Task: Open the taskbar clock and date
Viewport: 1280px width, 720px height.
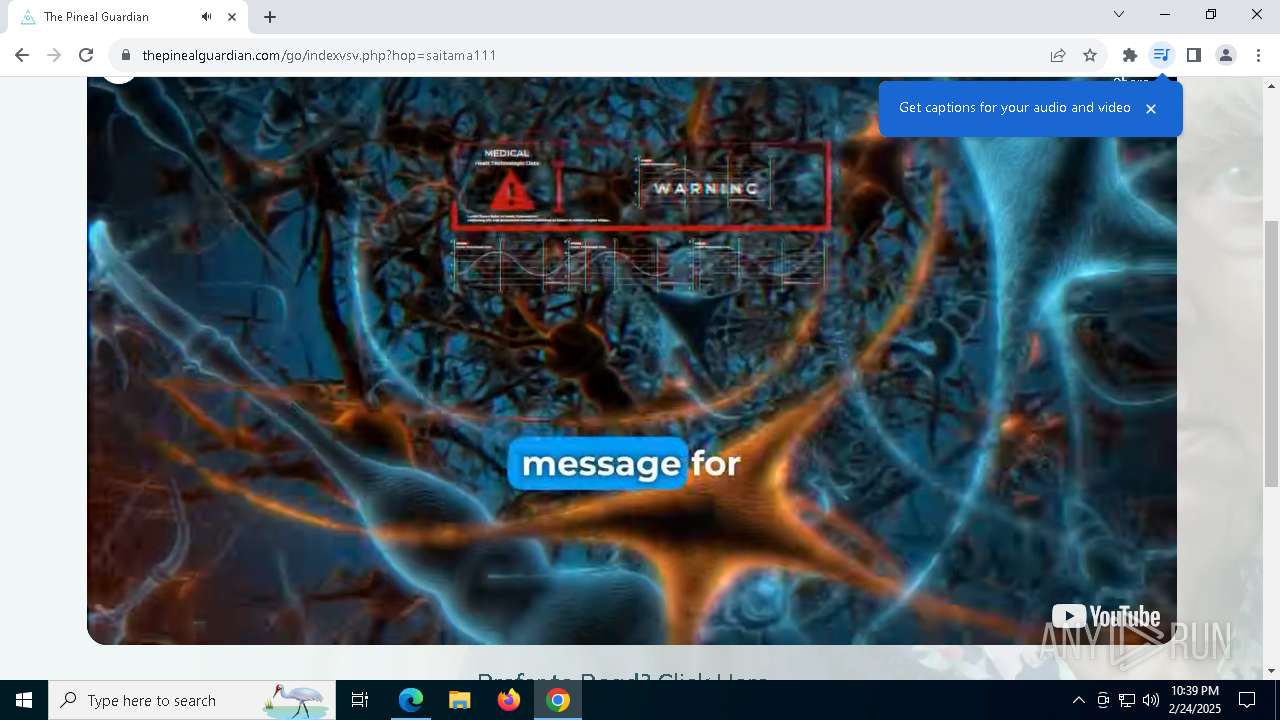Action: pyautogui.click(x=1194, y=700)
